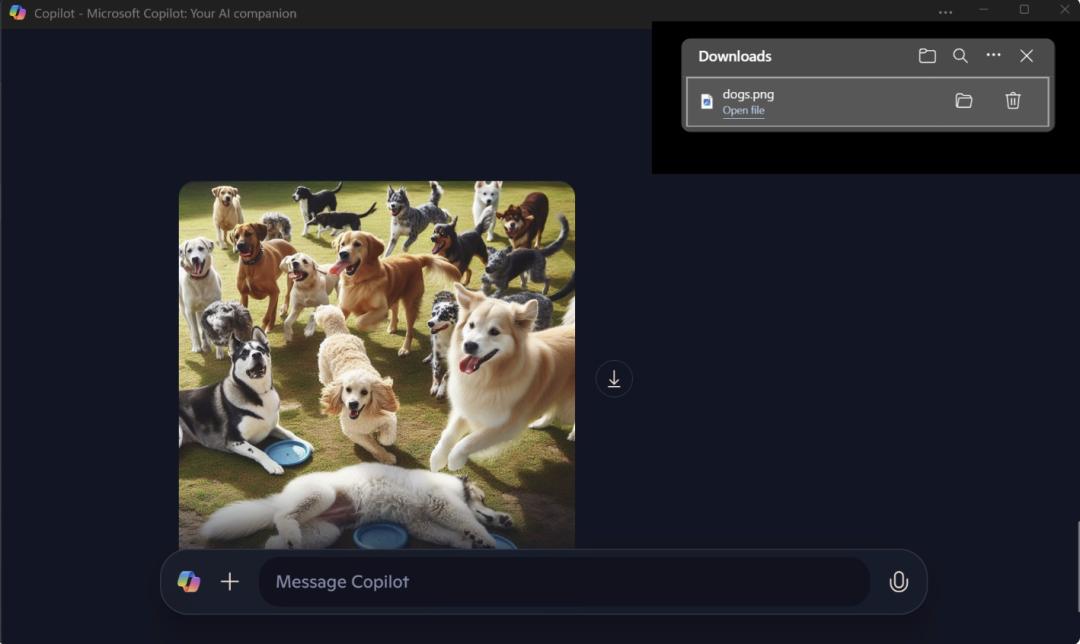Image resolution: width=1080 pixels, height=644 pixels.
Task: Open more options in Downloads panel
Action: tap(993, 55)
